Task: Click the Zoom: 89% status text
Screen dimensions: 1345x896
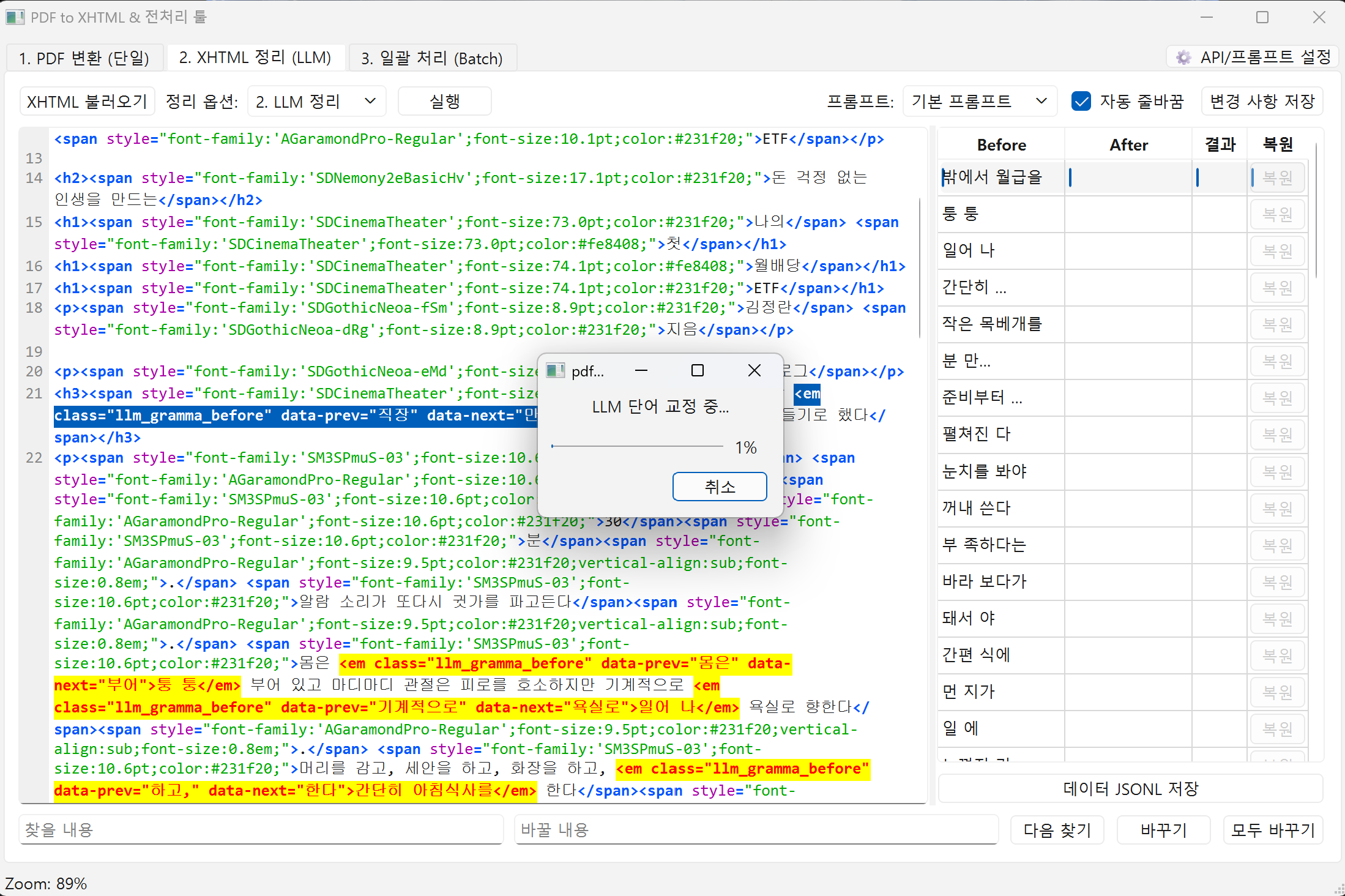Action: 46,883
